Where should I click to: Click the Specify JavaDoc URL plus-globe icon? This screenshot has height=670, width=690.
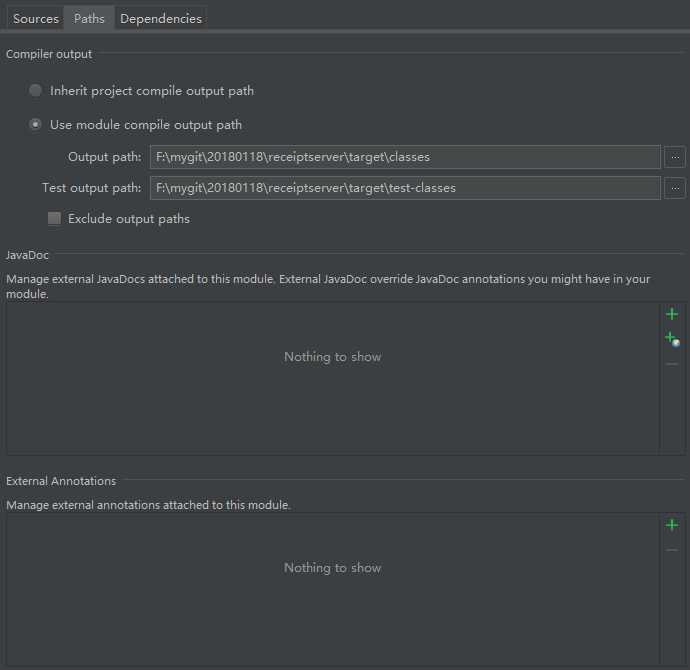click(672, 339)
